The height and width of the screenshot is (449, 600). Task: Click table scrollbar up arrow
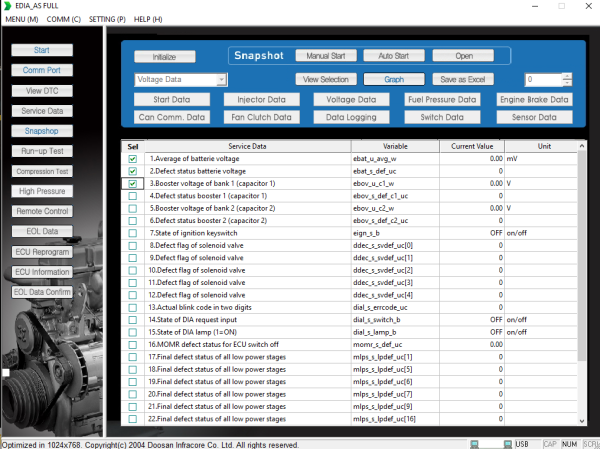[x=582, y=146]
